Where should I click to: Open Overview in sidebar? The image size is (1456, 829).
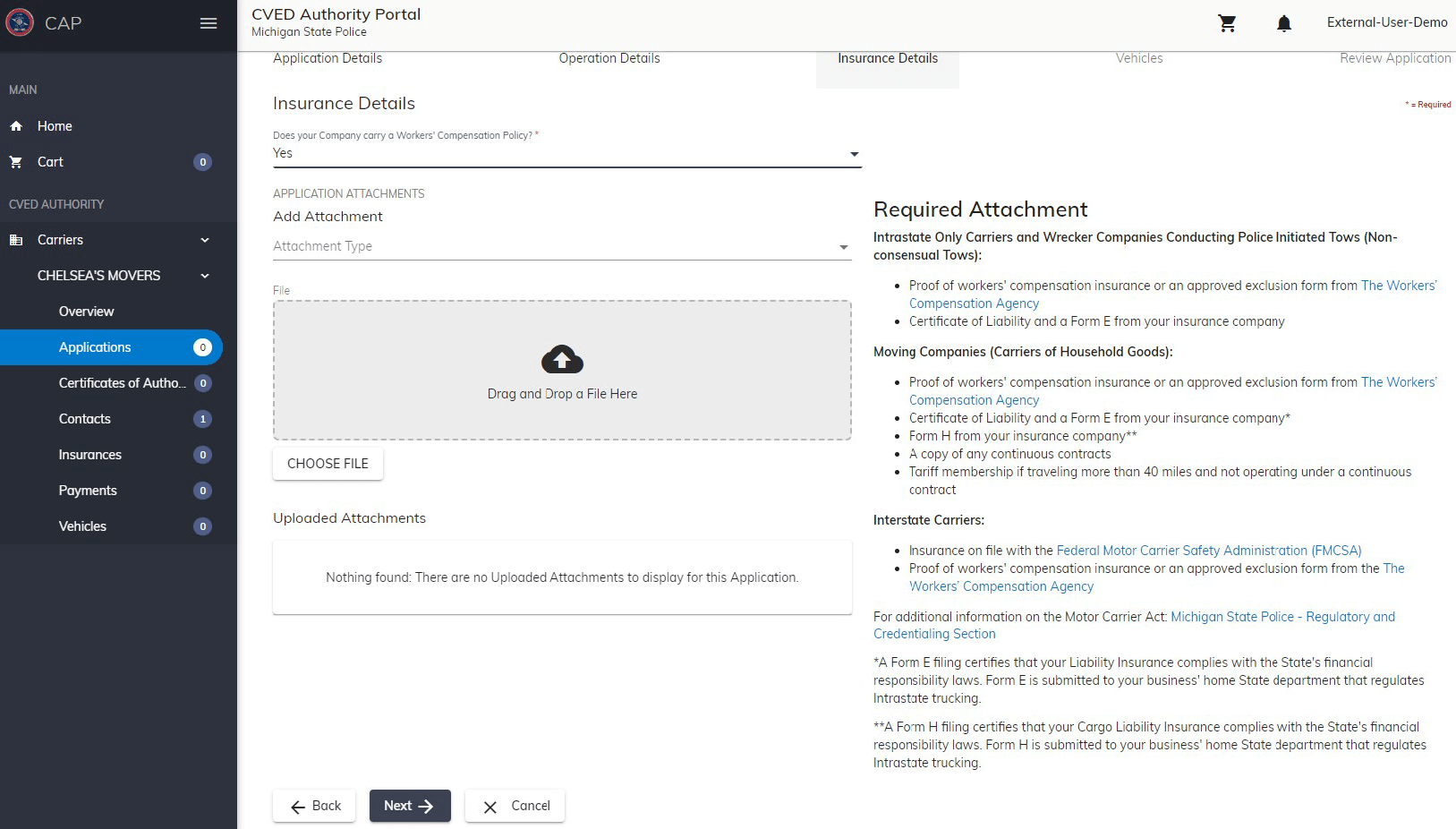[87, 312]
